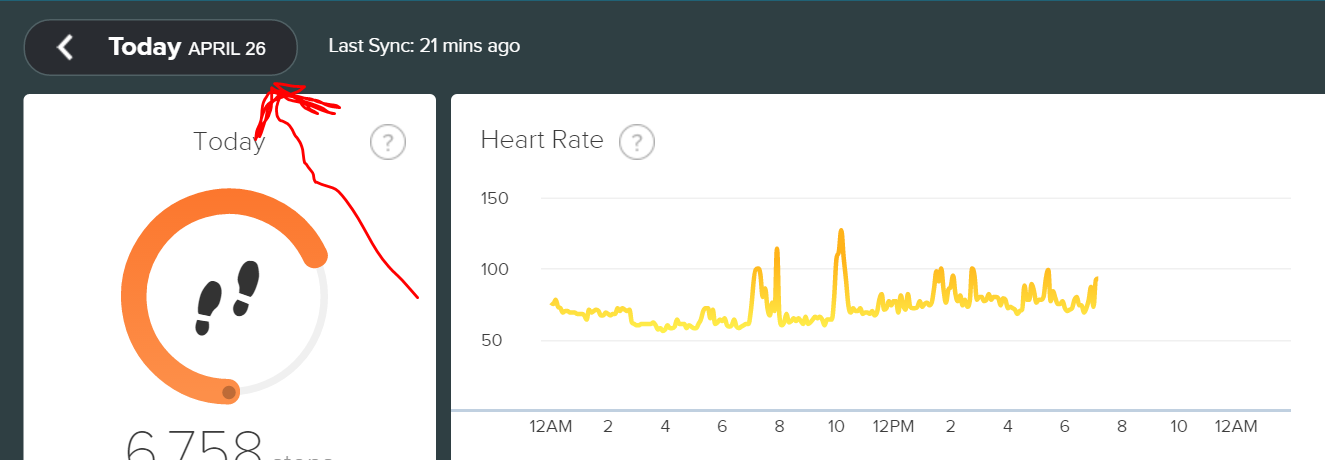Click the heart rate spike near 8 AM

[x=777, y=249]
